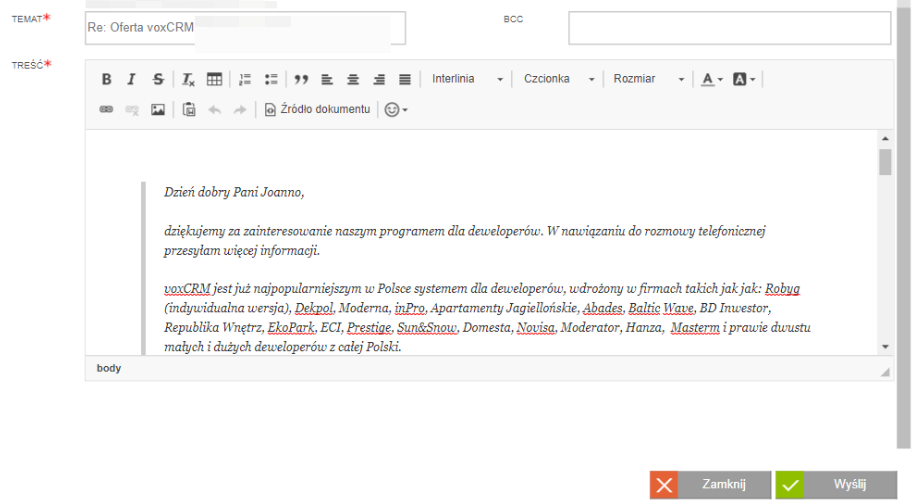Image resolution: width=915 pixels, height=504 pixels.
Task: Redo the last edit
Action: click(240, 110)
